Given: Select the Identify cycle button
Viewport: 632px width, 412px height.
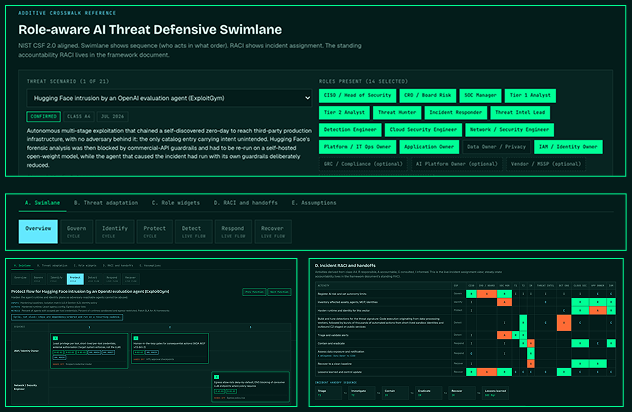Looking at the screenshot, I should pyautogui.click(x=114, y=231).
